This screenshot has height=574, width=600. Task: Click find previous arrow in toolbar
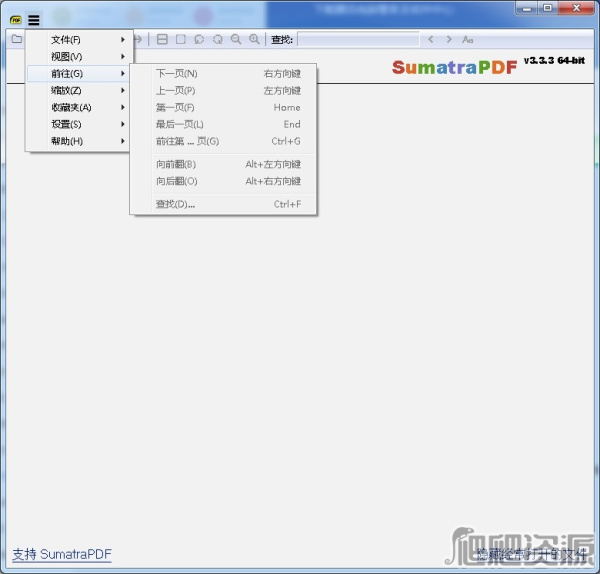point(431,40)
